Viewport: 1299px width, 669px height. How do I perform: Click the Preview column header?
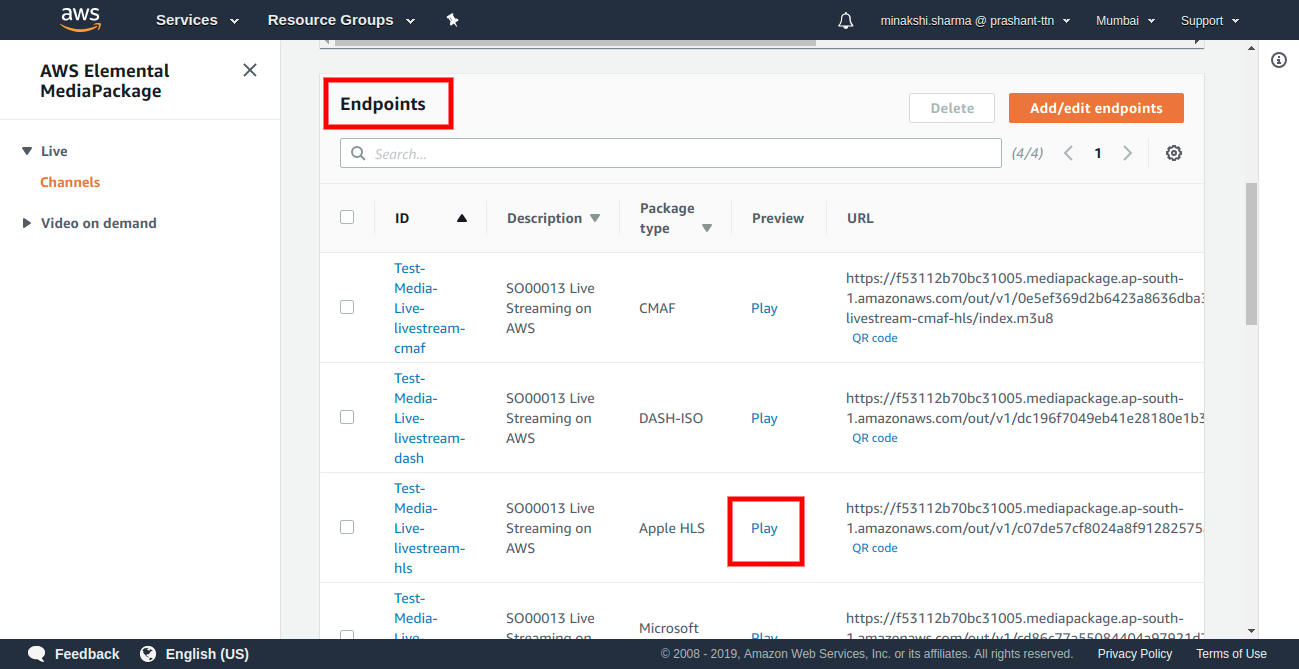778,218
